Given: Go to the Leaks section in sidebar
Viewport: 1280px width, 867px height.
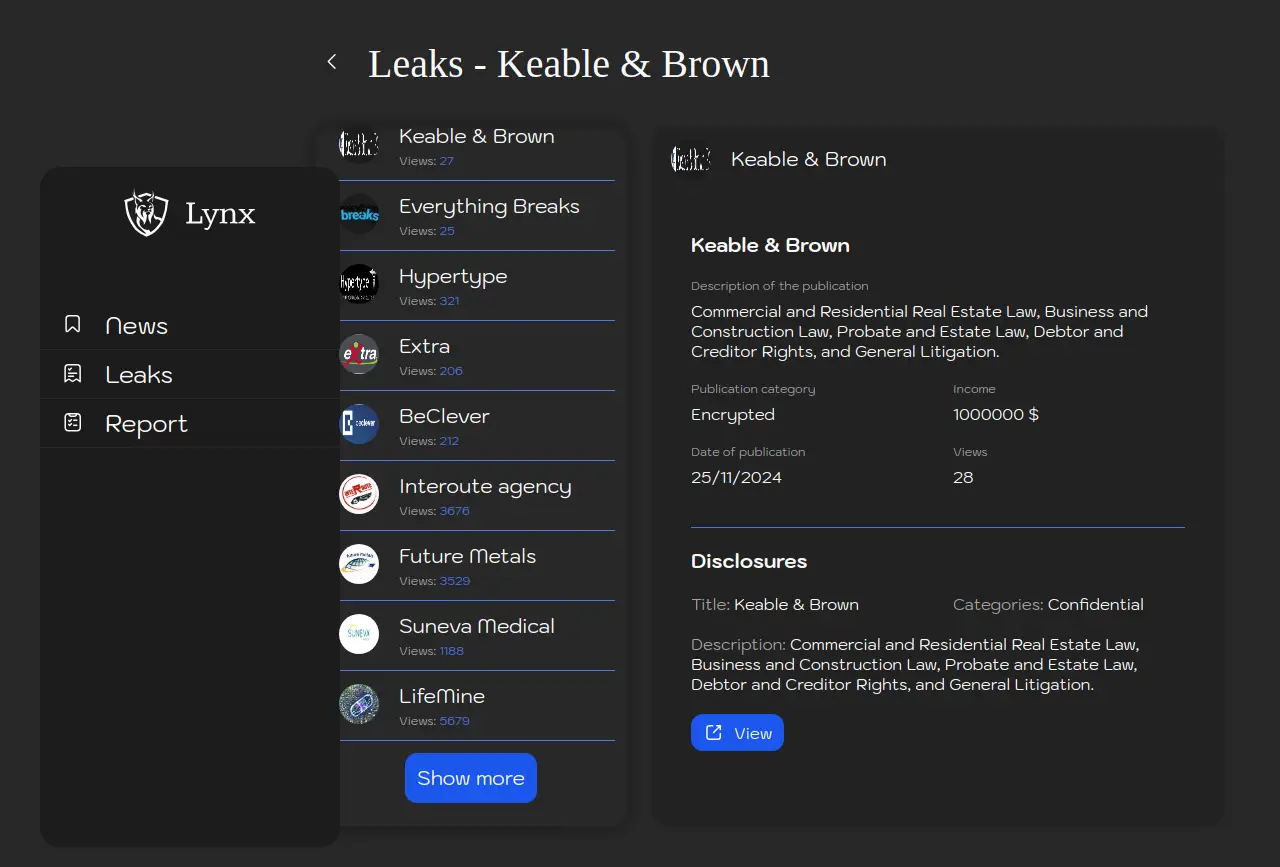Looking at the screenshot, I should pos(139,375).
